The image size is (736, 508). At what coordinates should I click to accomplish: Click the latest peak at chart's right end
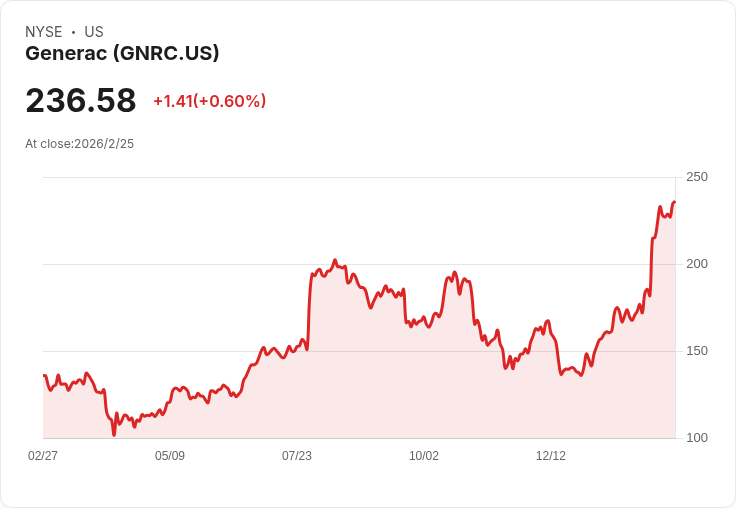click(674, 202)
